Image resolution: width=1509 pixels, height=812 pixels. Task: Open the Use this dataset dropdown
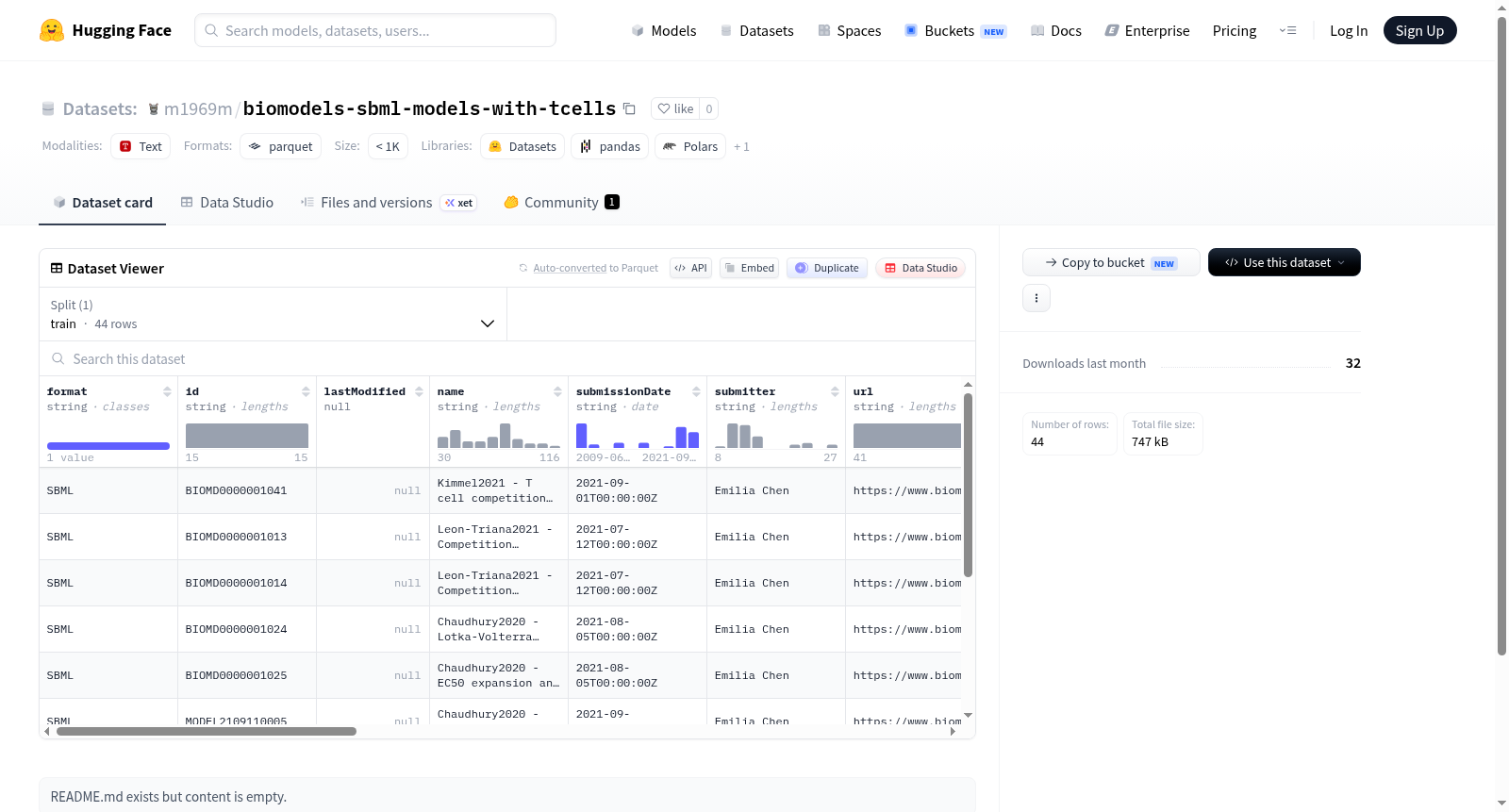(1285, 262)
